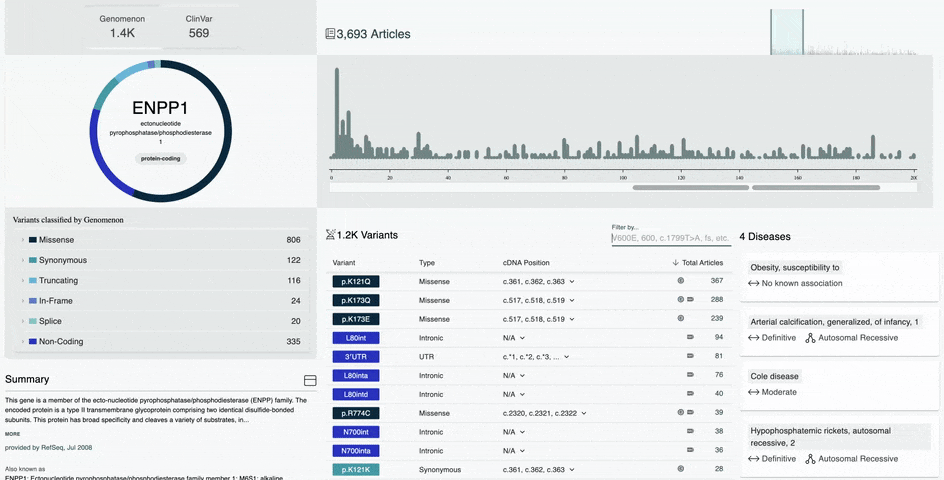The image size is (944, 480).
Task: Open the p.K121Q variant badge
Action: point(356,281)
